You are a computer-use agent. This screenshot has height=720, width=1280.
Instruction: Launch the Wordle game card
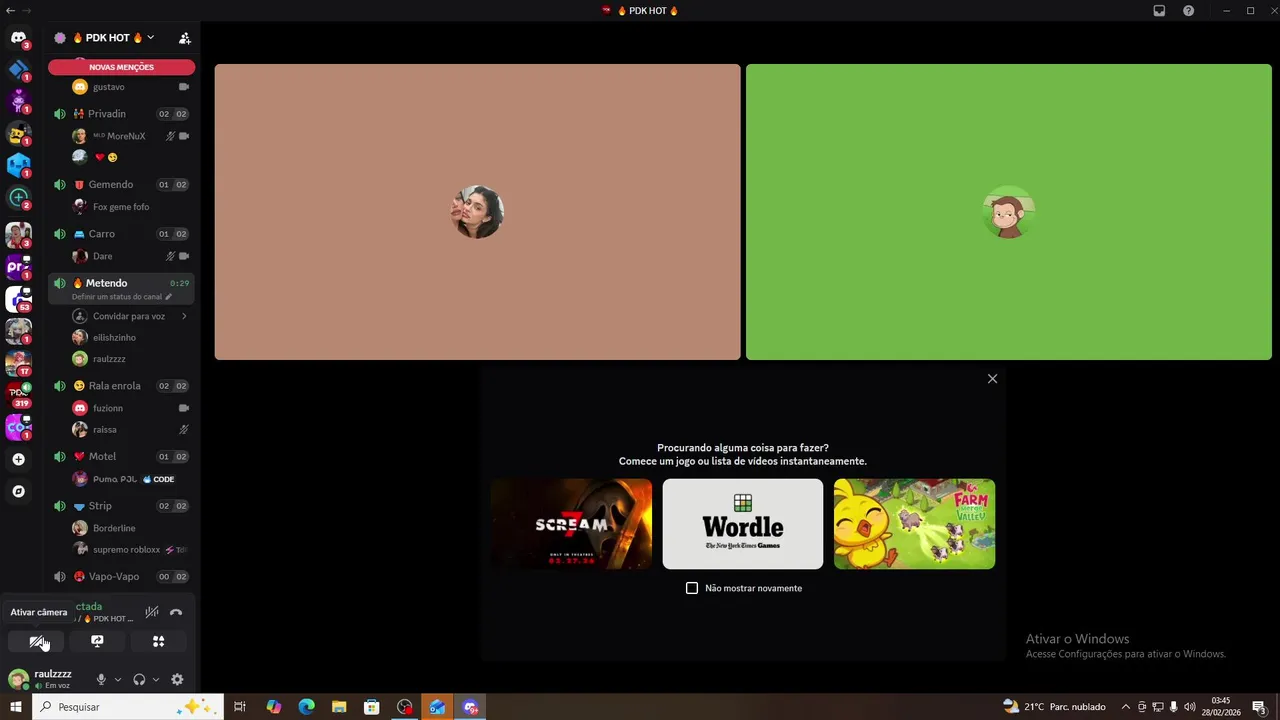point(743,524)
